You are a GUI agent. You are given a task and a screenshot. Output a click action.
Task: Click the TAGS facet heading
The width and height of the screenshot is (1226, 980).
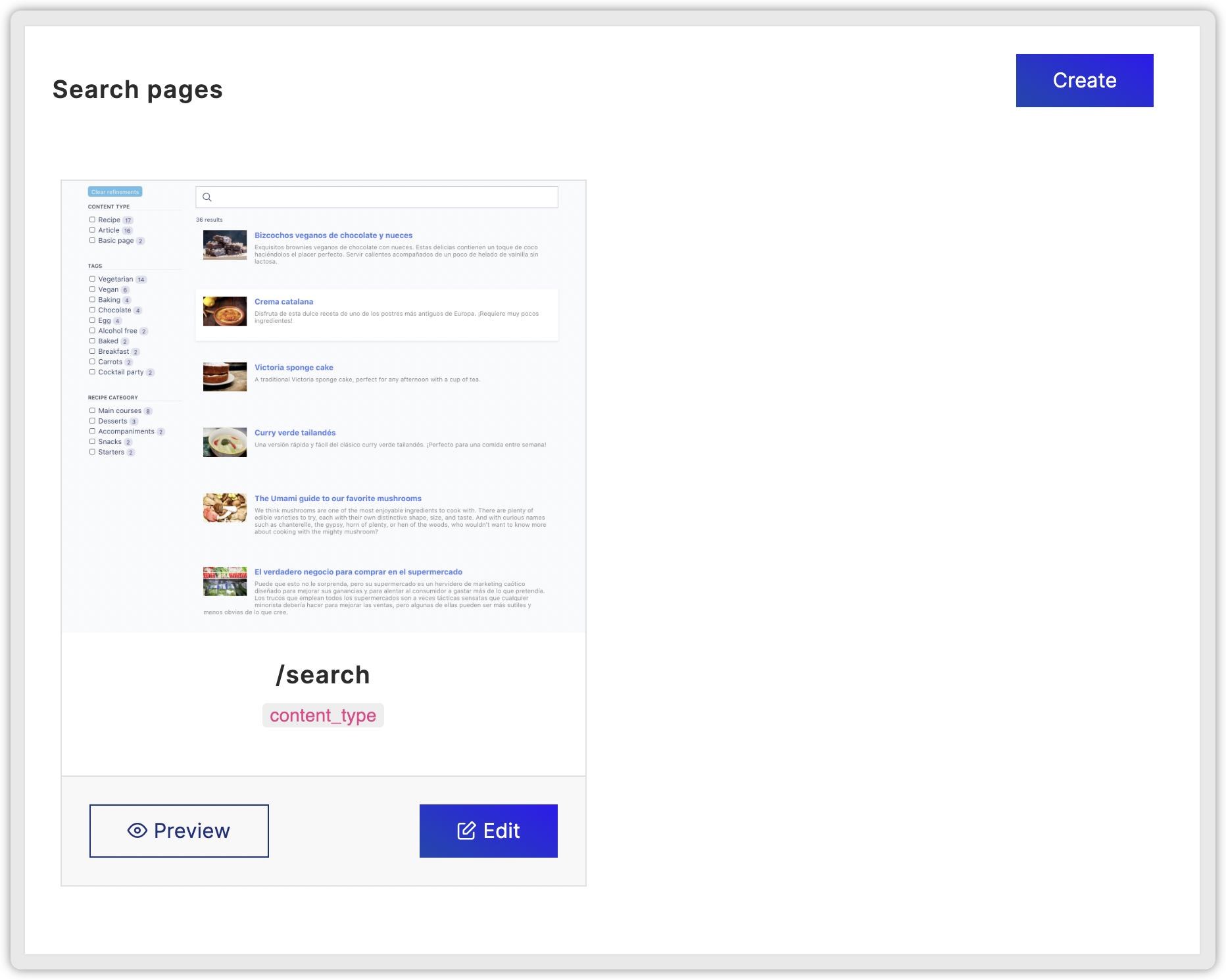pos(95,266)
